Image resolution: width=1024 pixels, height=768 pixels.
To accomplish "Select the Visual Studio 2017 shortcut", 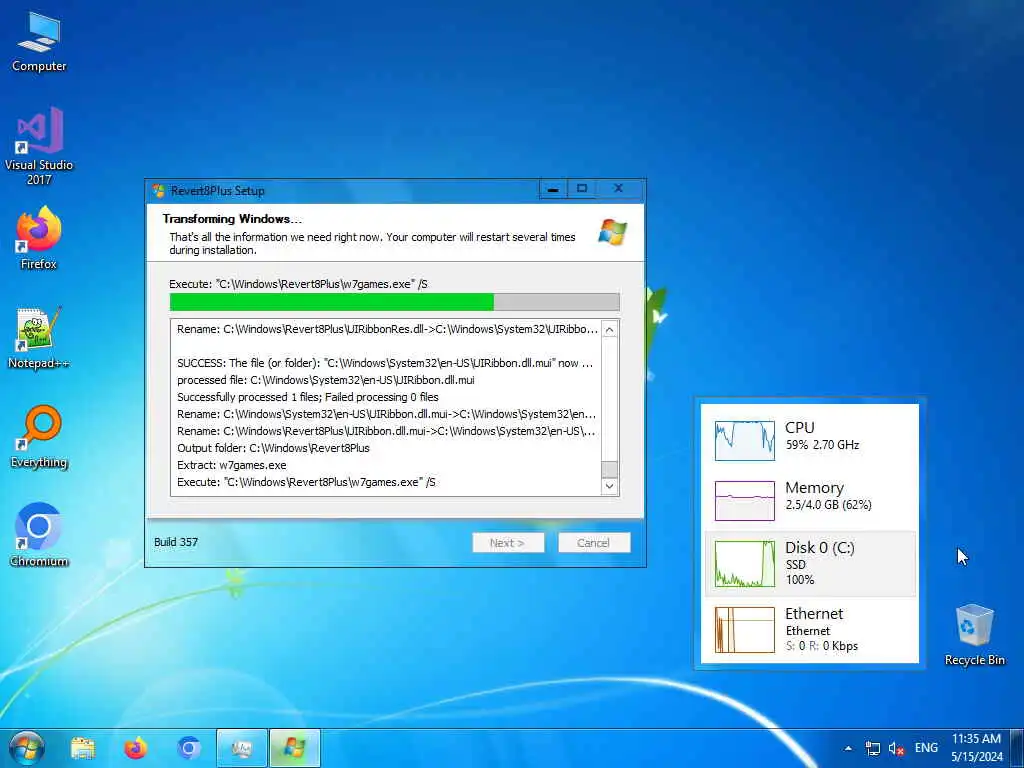I will (39, 146).
